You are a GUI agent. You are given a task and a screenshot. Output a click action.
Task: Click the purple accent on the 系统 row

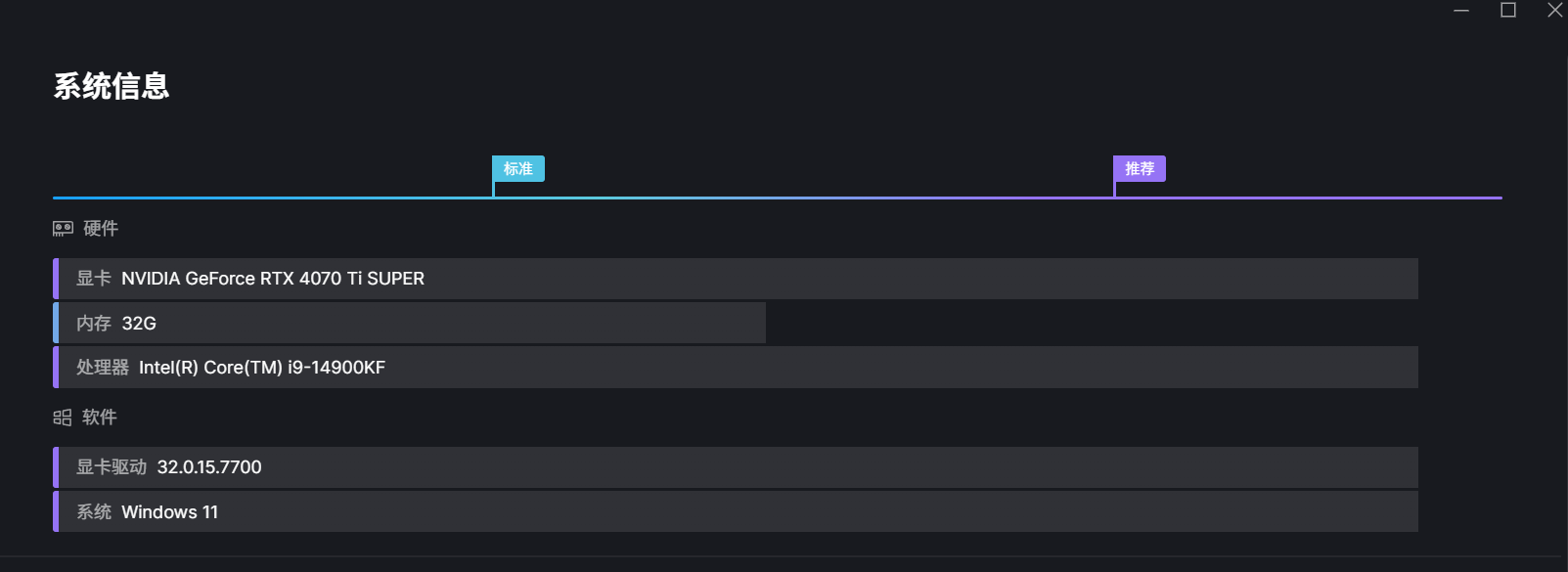(56, 511)
